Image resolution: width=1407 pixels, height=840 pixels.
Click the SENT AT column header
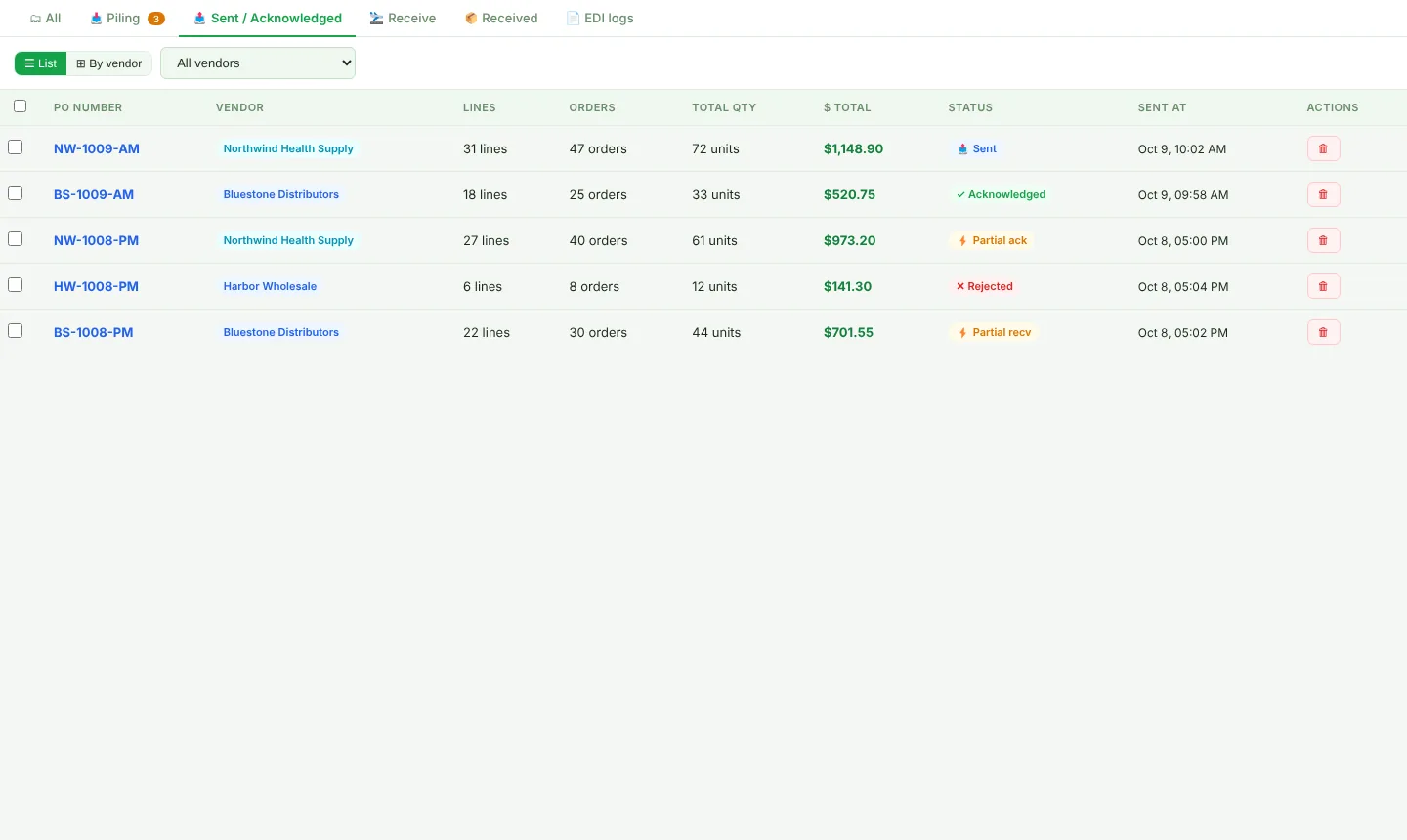click(1162, 107)
